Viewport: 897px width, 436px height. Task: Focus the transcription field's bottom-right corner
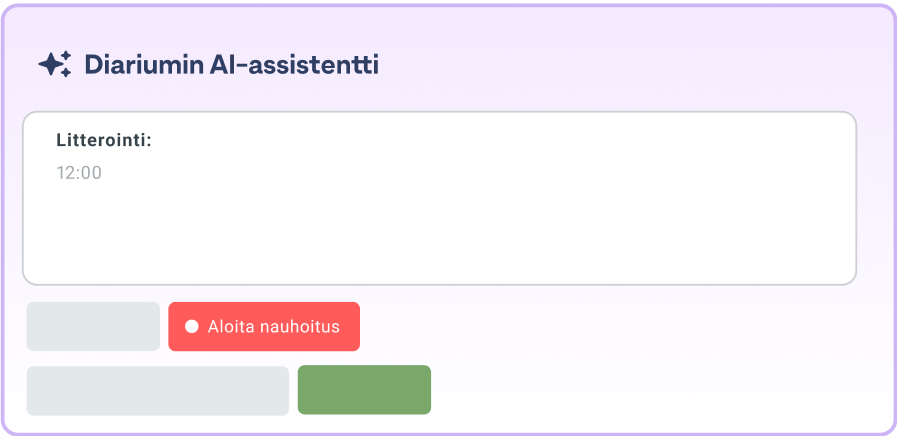845,274
